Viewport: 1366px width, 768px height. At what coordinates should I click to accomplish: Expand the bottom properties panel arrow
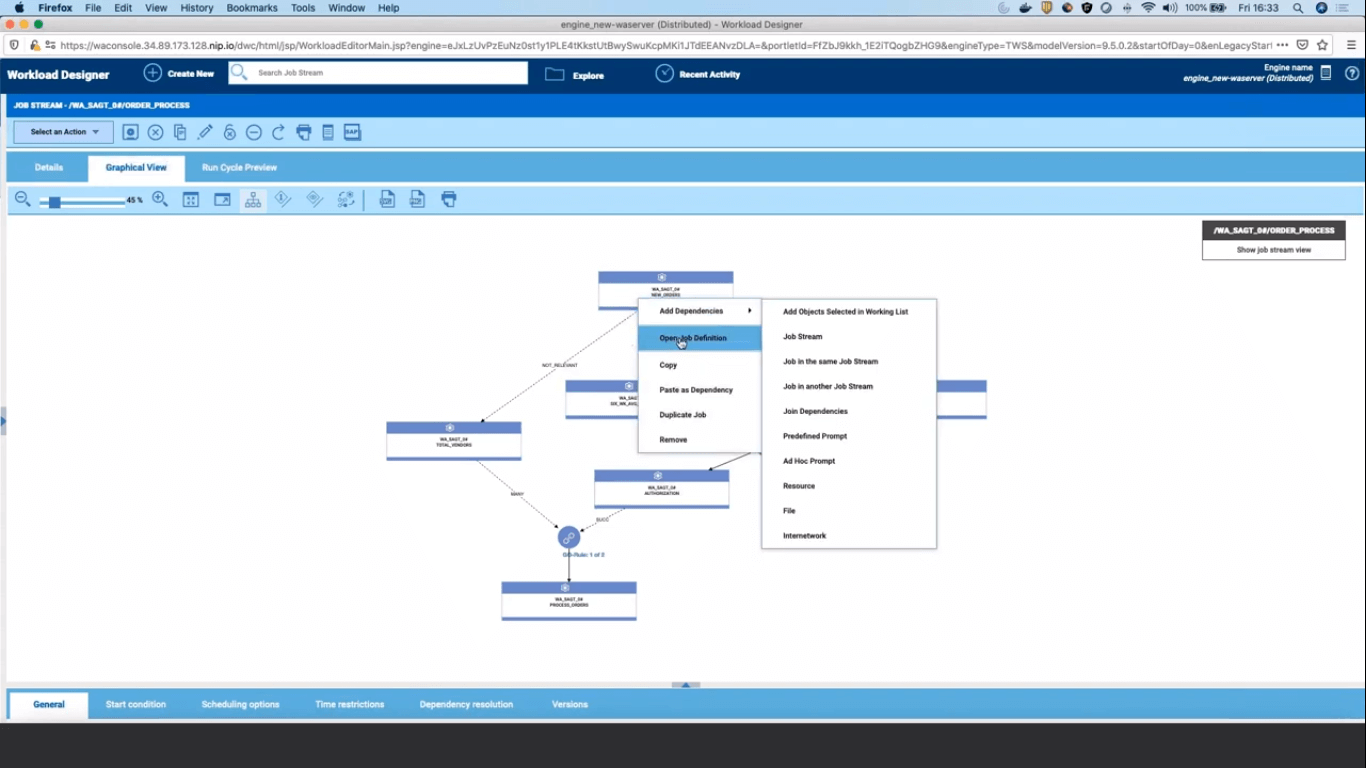point(685,685)
